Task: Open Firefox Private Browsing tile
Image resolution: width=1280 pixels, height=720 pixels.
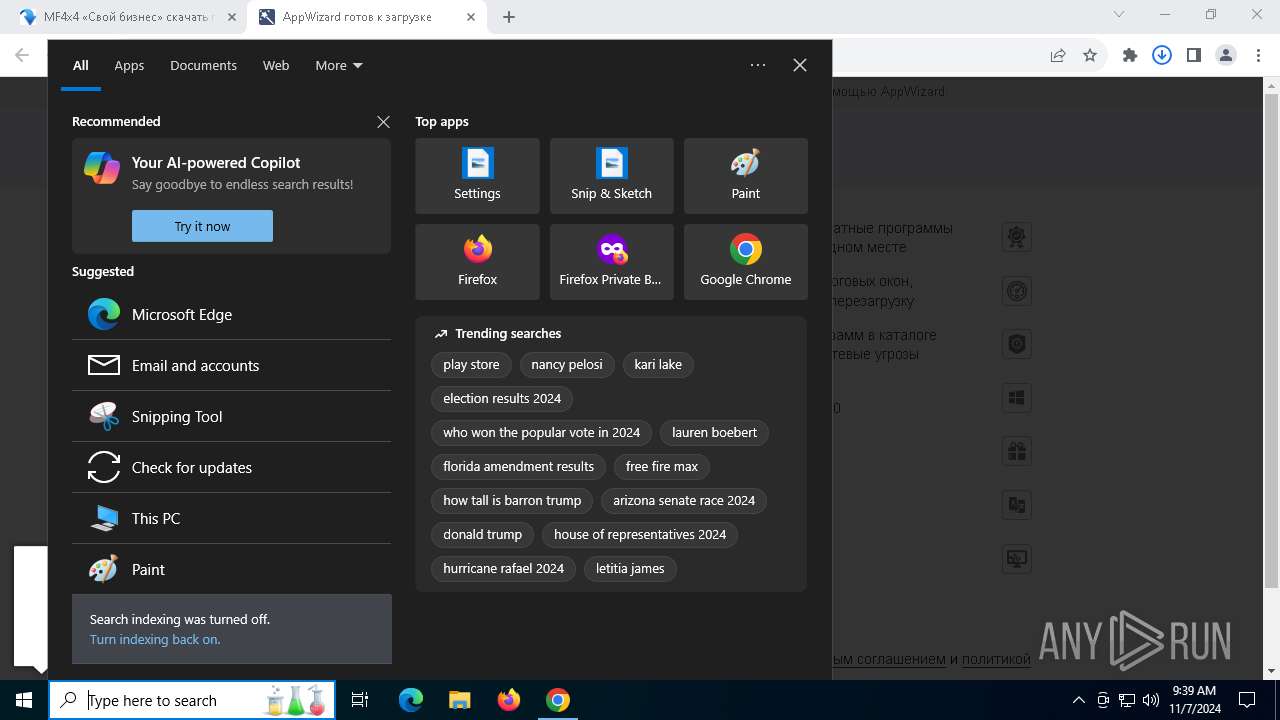Action: (x=611, y=262)
